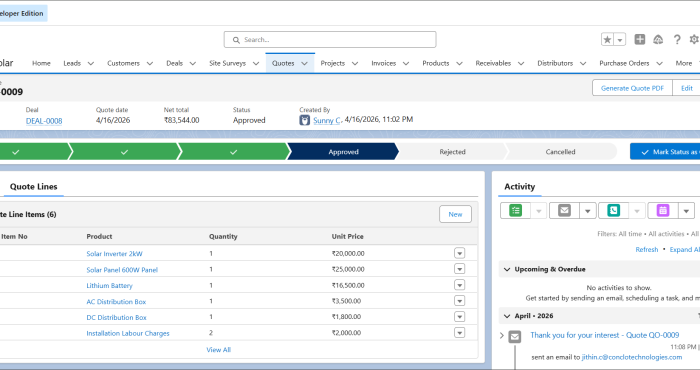
Task: Open row actions for DC Distribution Box
Action: [459, 316]
